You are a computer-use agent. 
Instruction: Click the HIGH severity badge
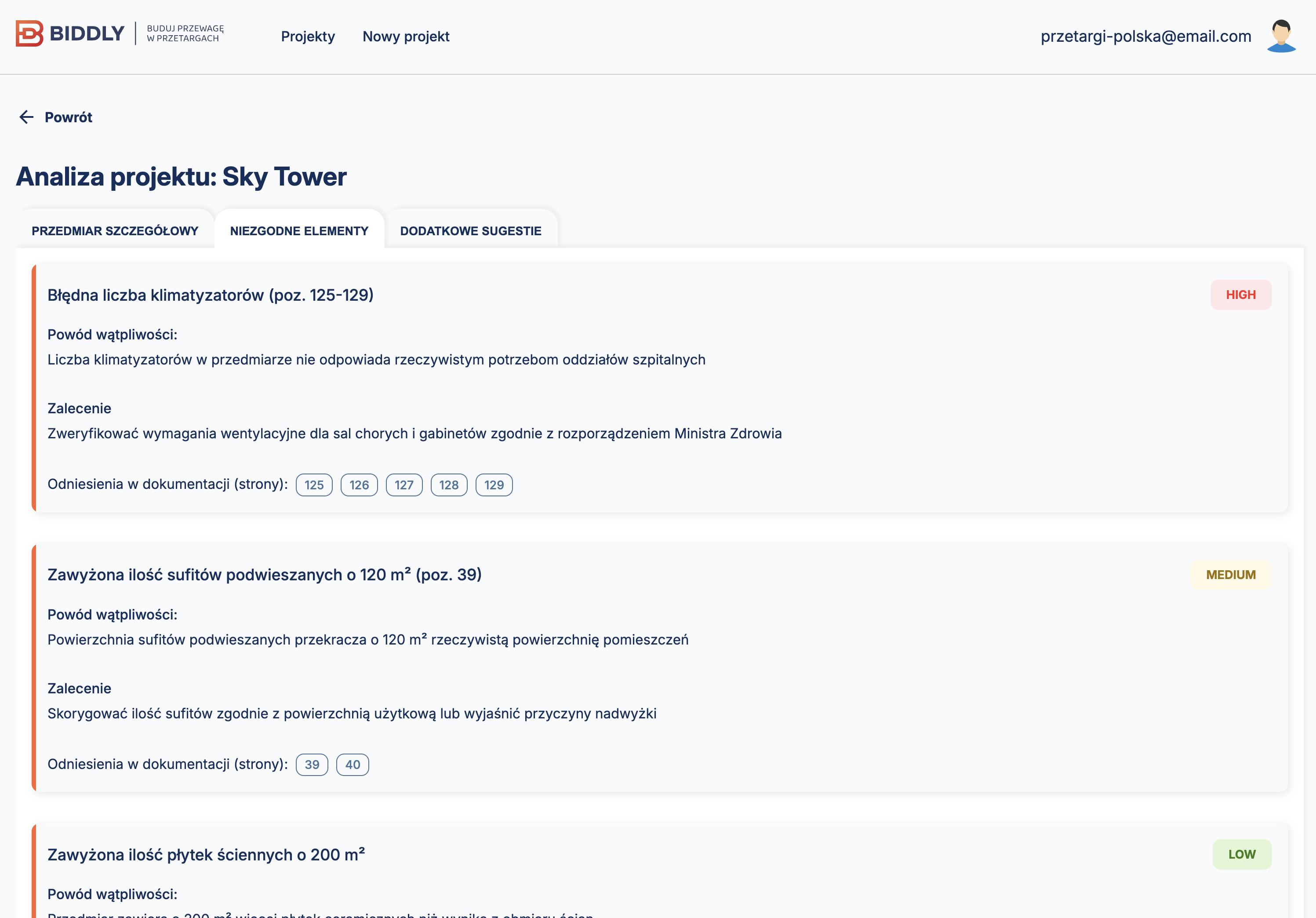click(1240, 295)
